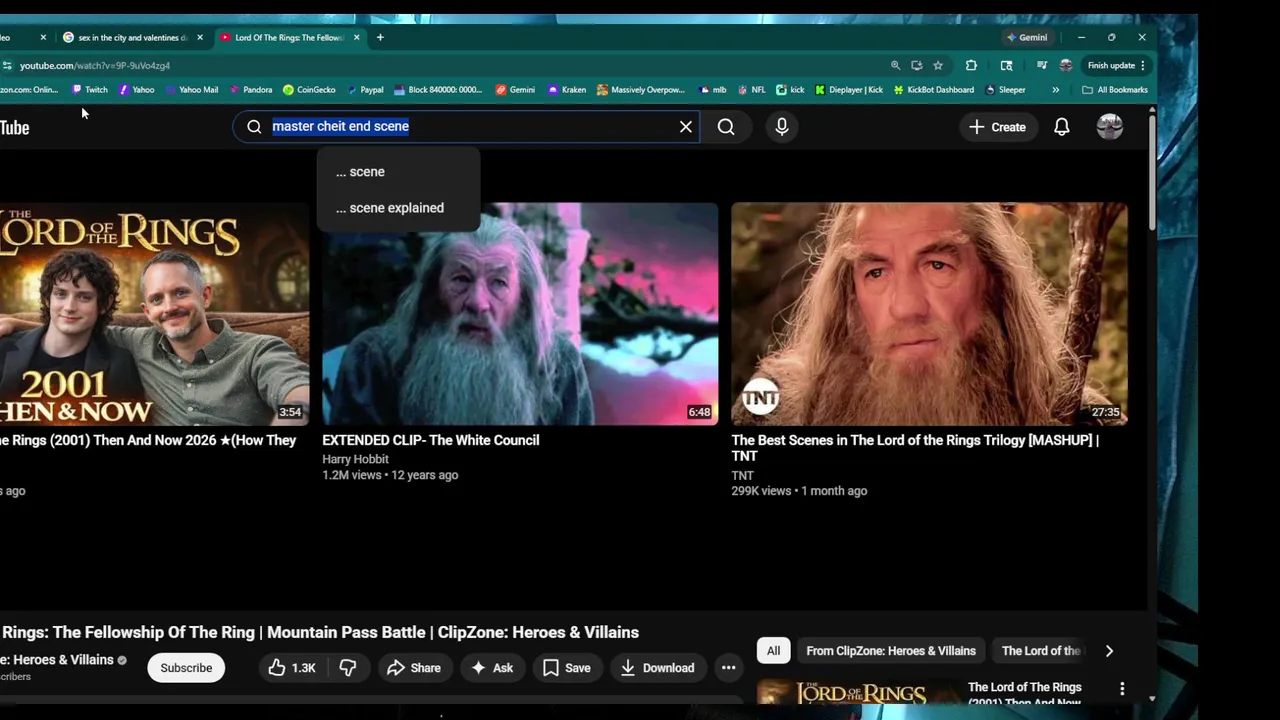Click the Share button
This screenshot has height=720, width=1280.
click(x=414, y=668)
